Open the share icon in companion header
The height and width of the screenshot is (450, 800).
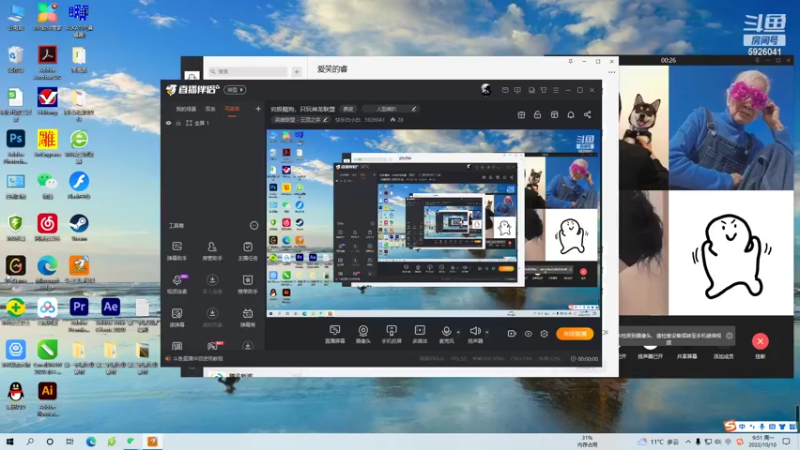[587, 115]
